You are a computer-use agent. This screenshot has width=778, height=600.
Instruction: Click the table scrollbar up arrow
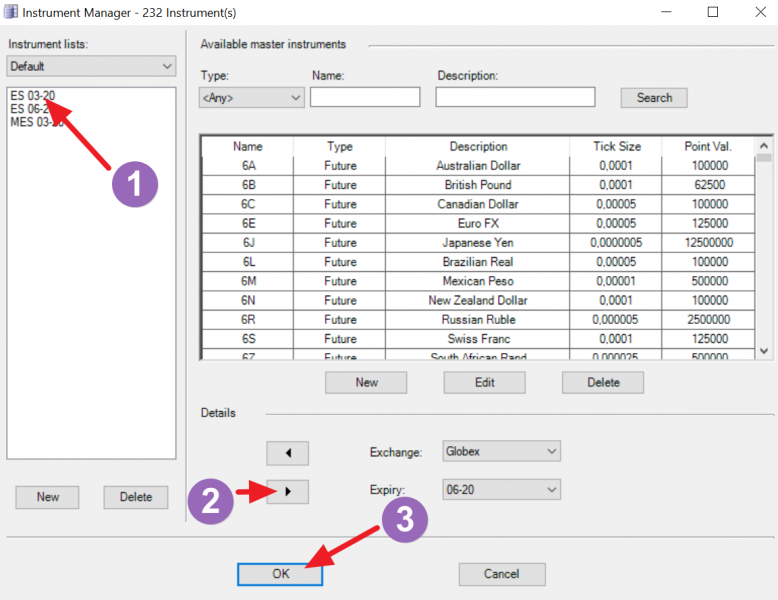tap(764, 146)
